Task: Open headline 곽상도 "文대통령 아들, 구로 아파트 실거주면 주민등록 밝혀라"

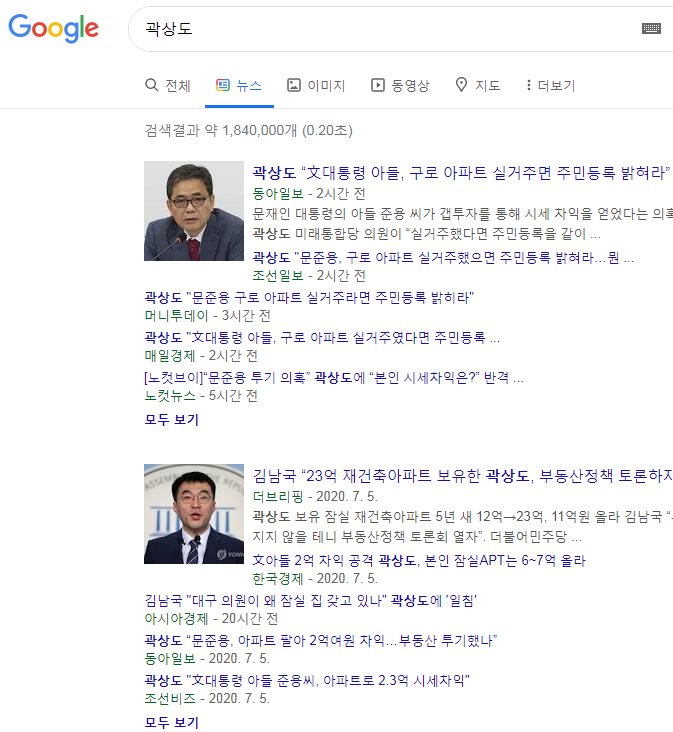Action: coord(462,173)
